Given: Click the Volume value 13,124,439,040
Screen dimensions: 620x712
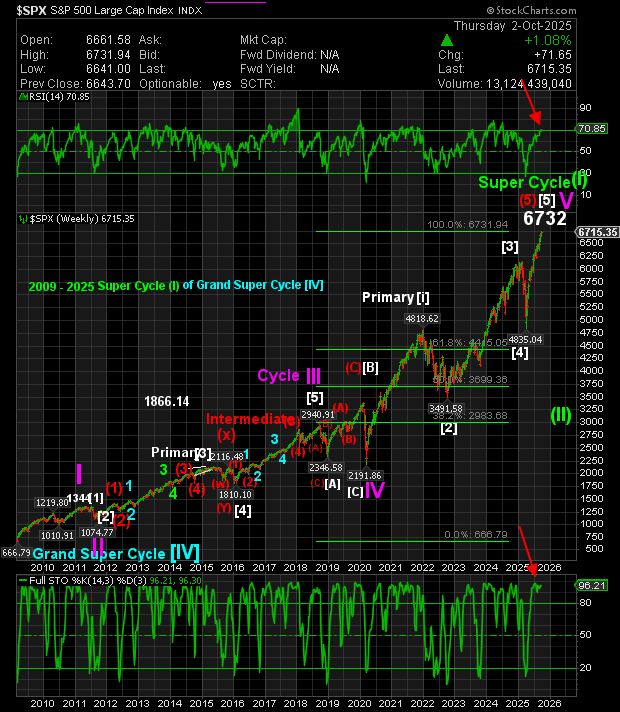Looking at the screenshot, I should point(529,84).
